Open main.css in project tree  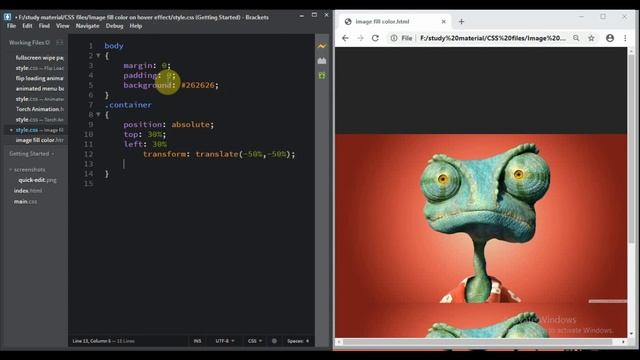[25, 202]
